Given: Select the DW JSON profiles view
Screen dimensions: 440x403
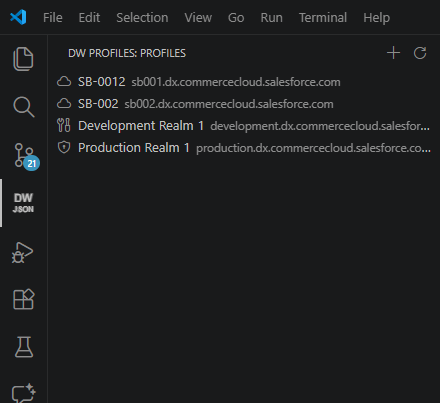Looking at the screenshot, I should click(x=23, y=203).
